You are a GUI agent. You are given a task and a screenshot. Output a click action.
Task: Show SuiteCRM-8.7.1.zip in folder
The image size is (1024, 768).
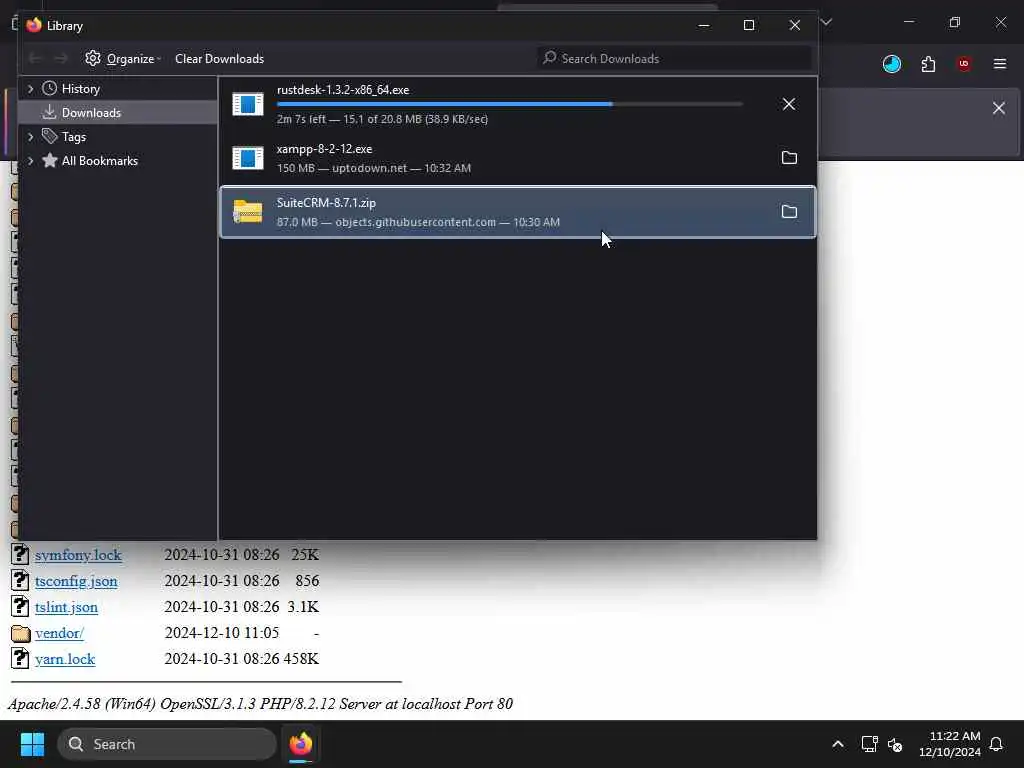(x=789, y=211)
